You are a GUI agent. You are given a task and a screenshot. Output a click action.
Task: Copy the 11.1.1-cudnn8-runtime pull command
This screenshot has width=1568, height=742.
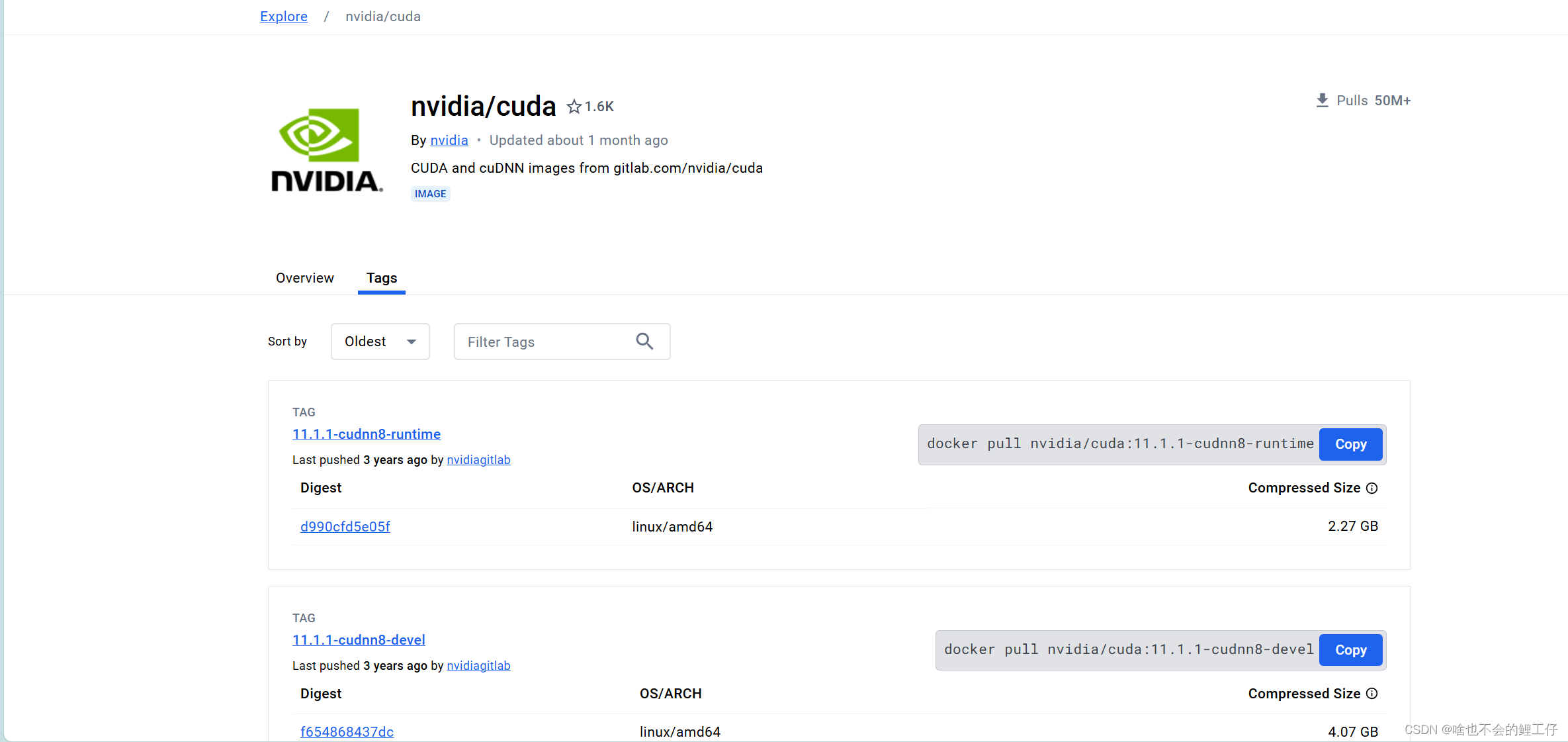(x=1350, y=444)
